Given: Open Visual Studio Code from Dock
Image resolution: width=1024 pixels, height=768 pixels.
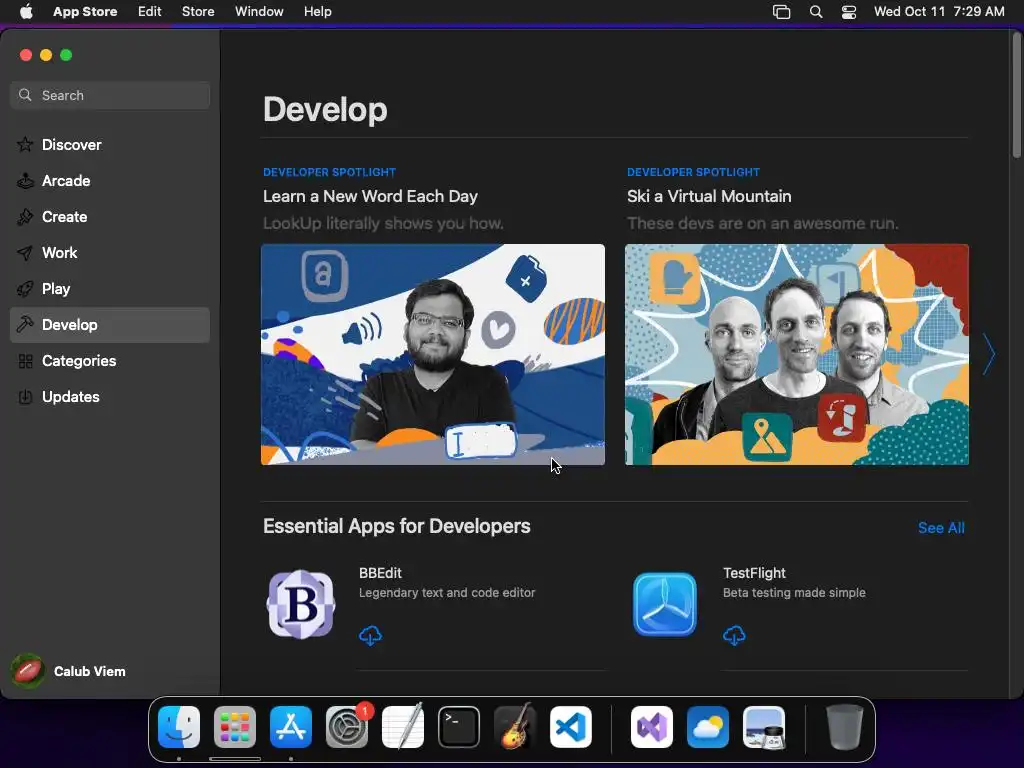Looking at the screenshot, I should (x=571, y=727).
